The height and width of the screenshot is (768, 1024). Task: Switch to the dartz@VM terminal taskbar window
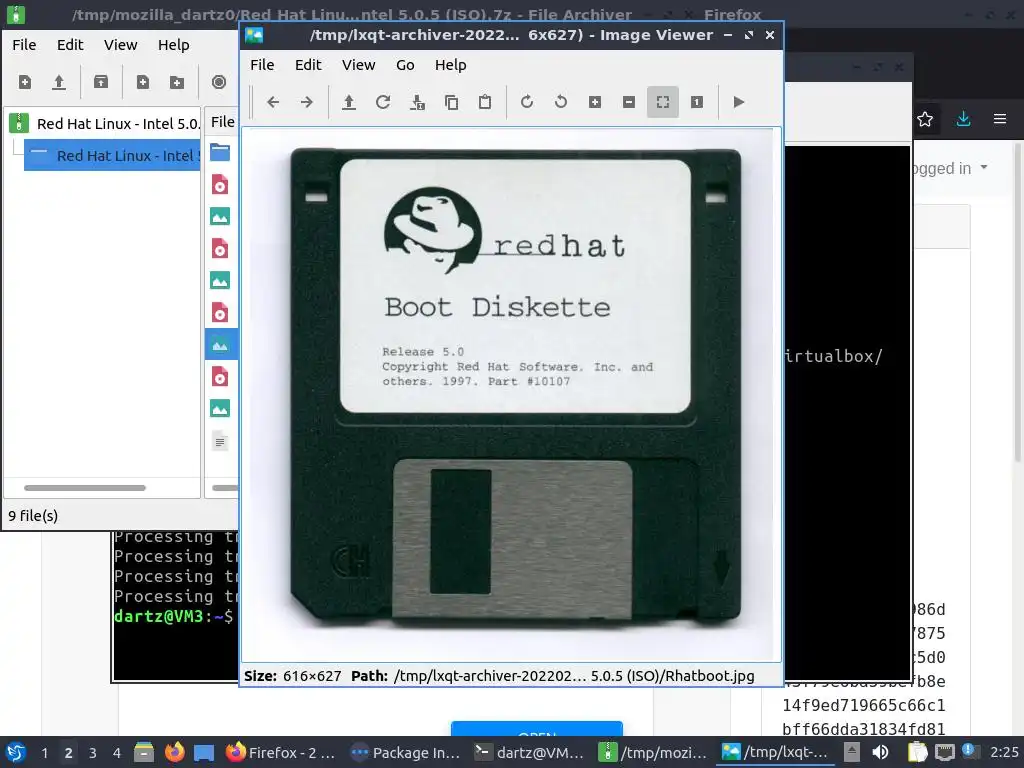click(529, 752)
